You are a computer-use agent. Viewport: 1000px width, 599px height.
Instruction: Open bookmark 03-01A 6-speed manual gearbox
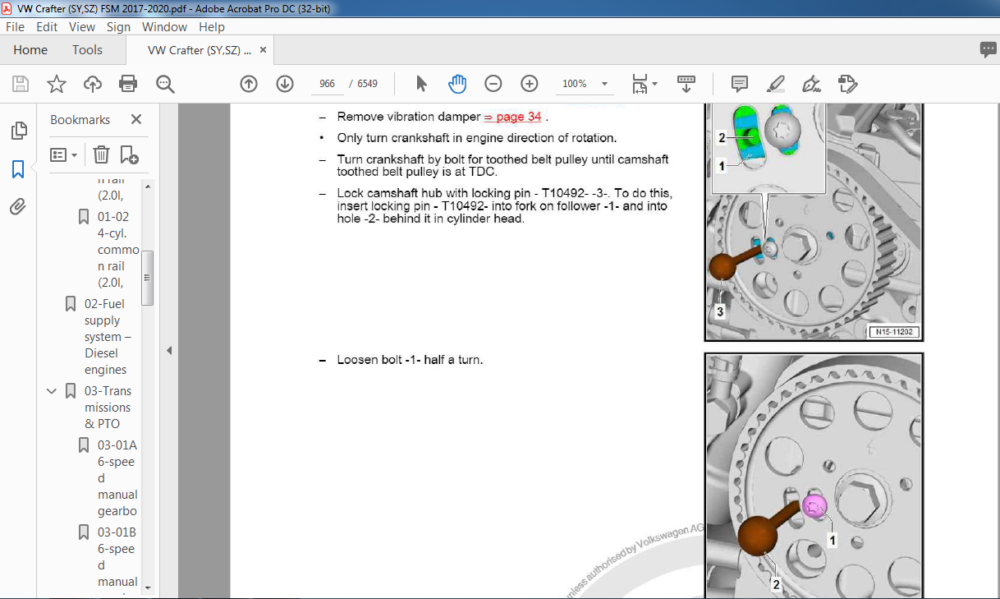coord(117,478)
